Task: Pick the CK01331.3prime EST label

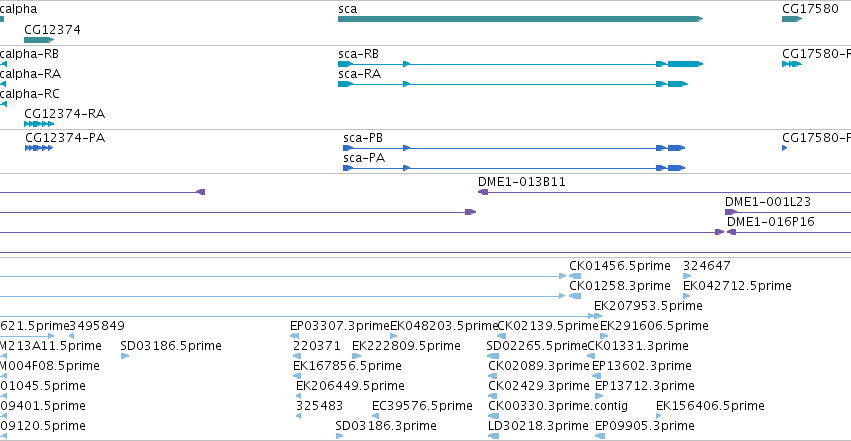Action: tap(638, 346)
